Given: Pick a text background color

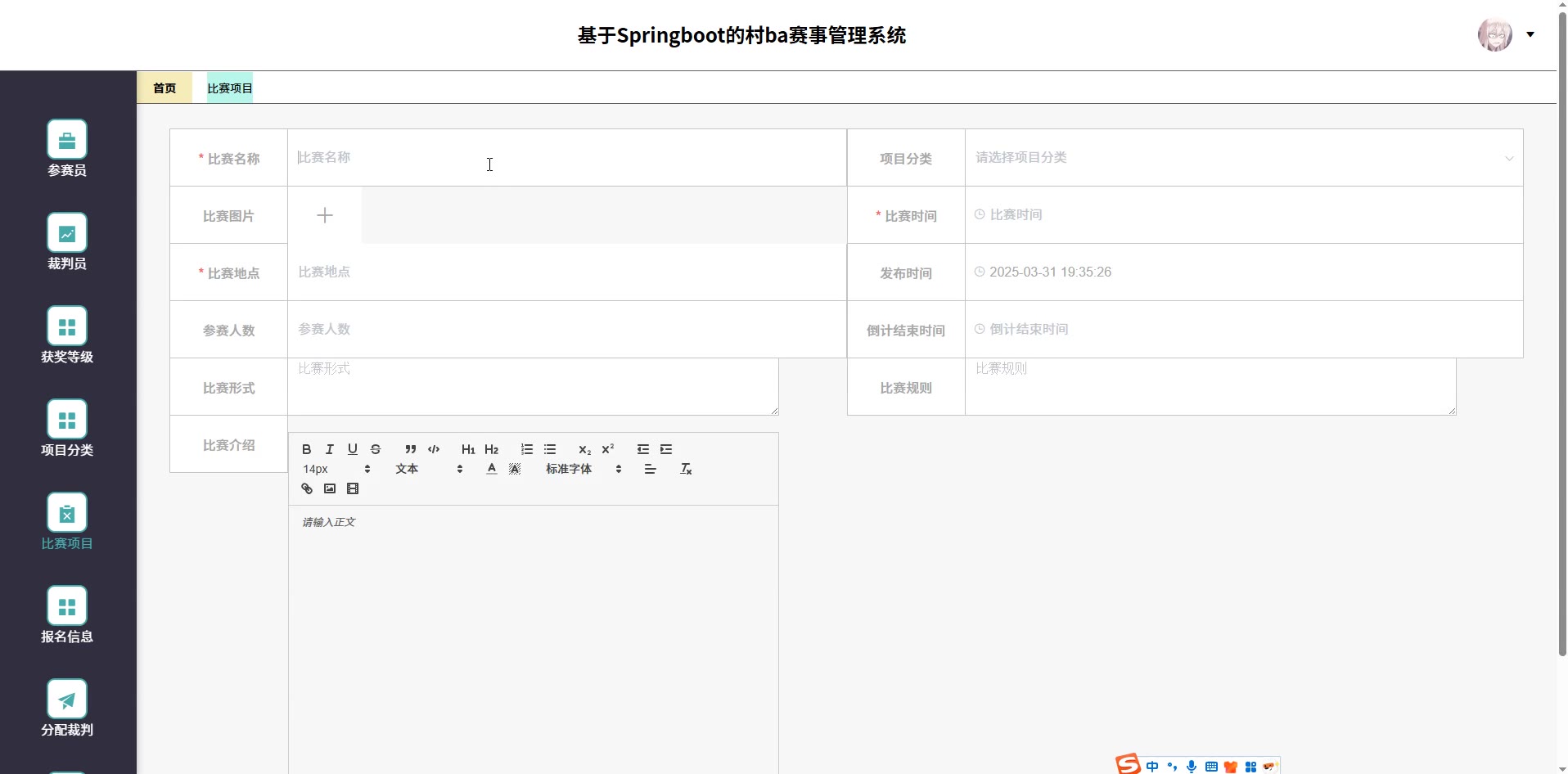Looking at the screenshot, I should pyautogui.click(x=515, y=469).
